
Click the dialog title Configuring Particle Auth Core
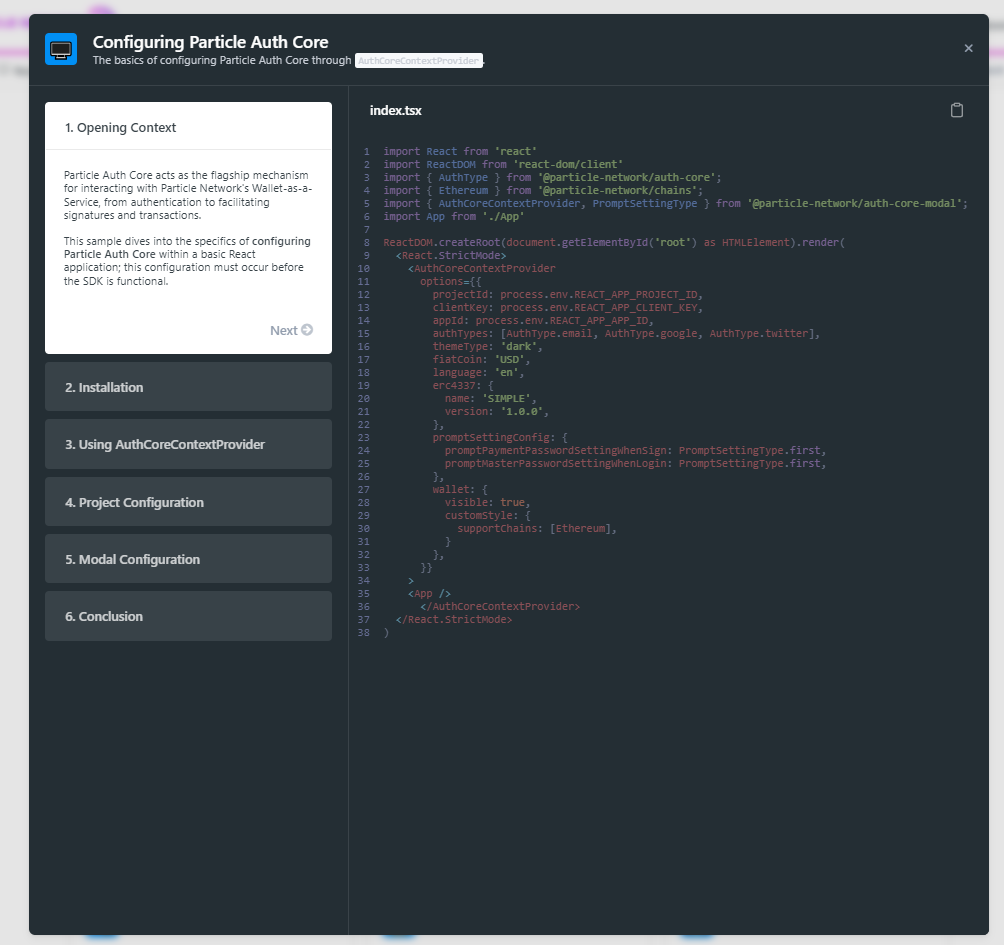[210, 42]
